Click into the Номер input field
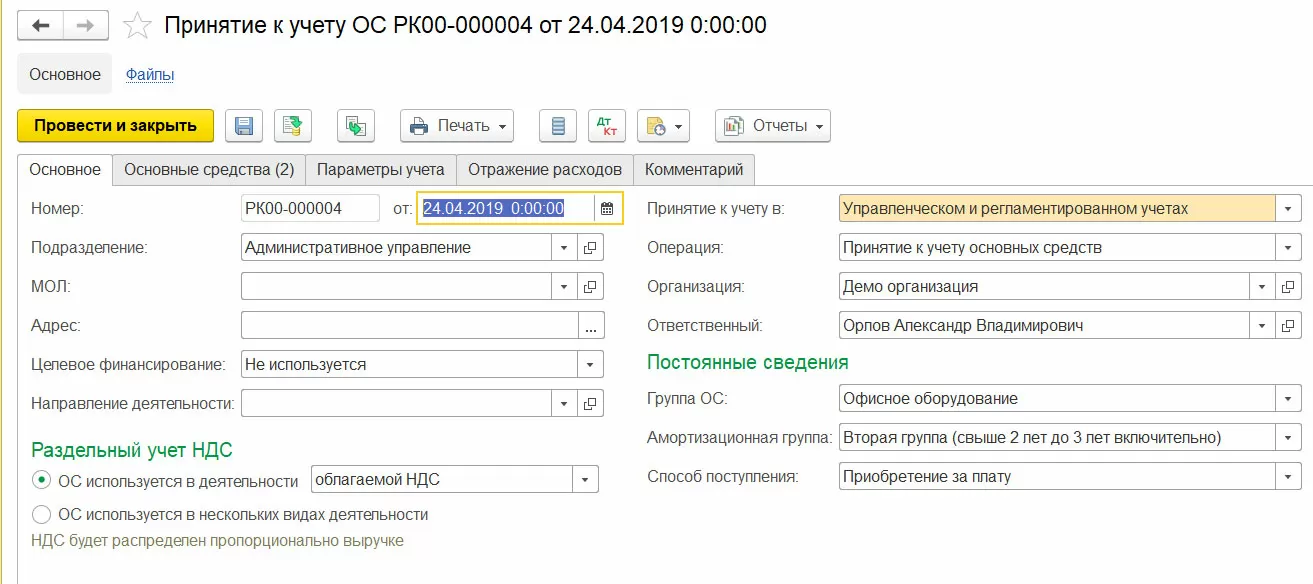Image resolution: width=1313 pixels, height=584 pixels. click(310, 208)
